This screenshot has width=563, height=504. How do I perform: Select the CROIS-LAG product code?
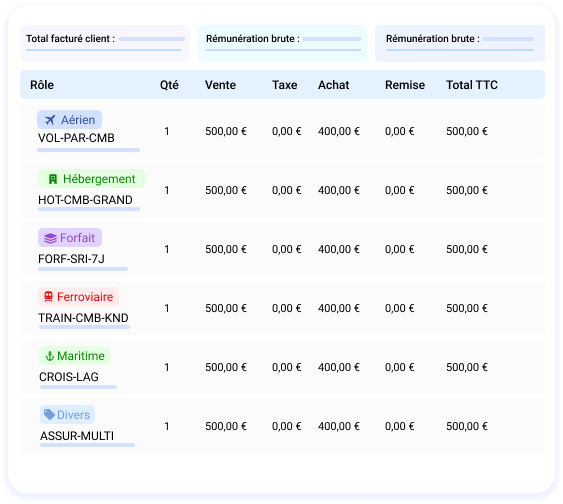click(69, 377)
